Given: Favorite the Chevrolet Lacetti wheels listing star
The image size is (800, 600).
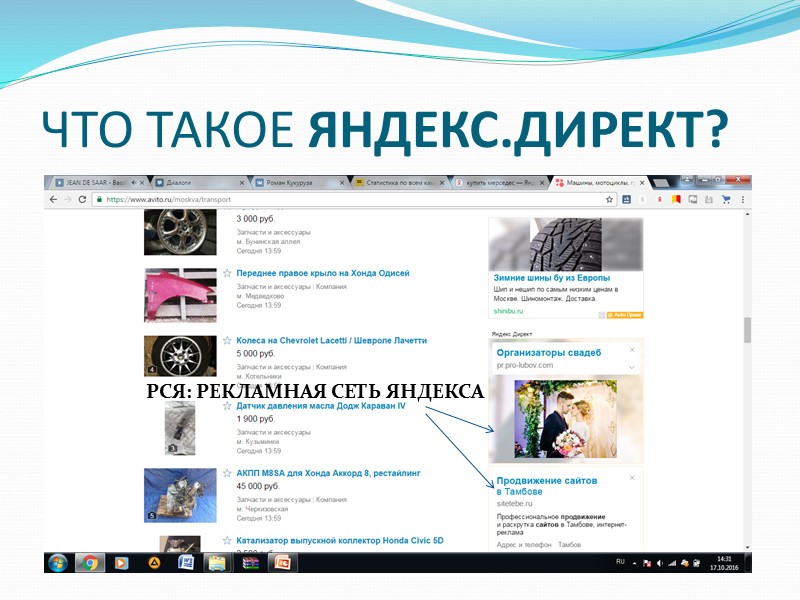Looking at the screenshot, I should [227, 340].
